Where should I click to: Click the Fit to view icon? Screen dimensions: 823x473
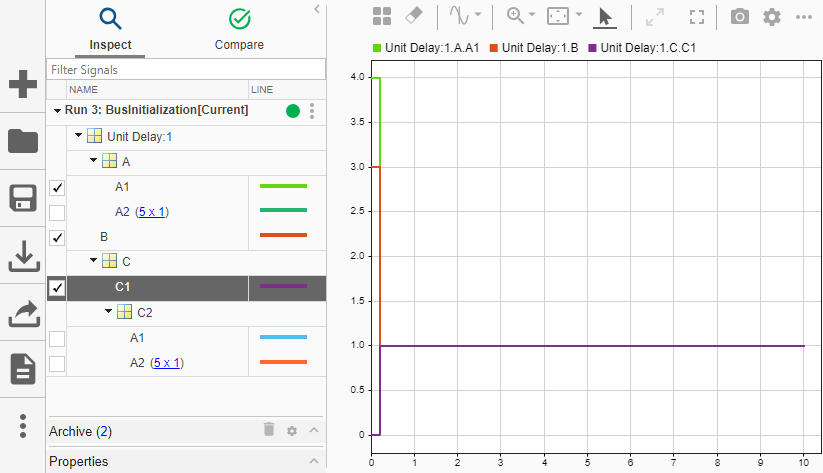tap(557, 16)
